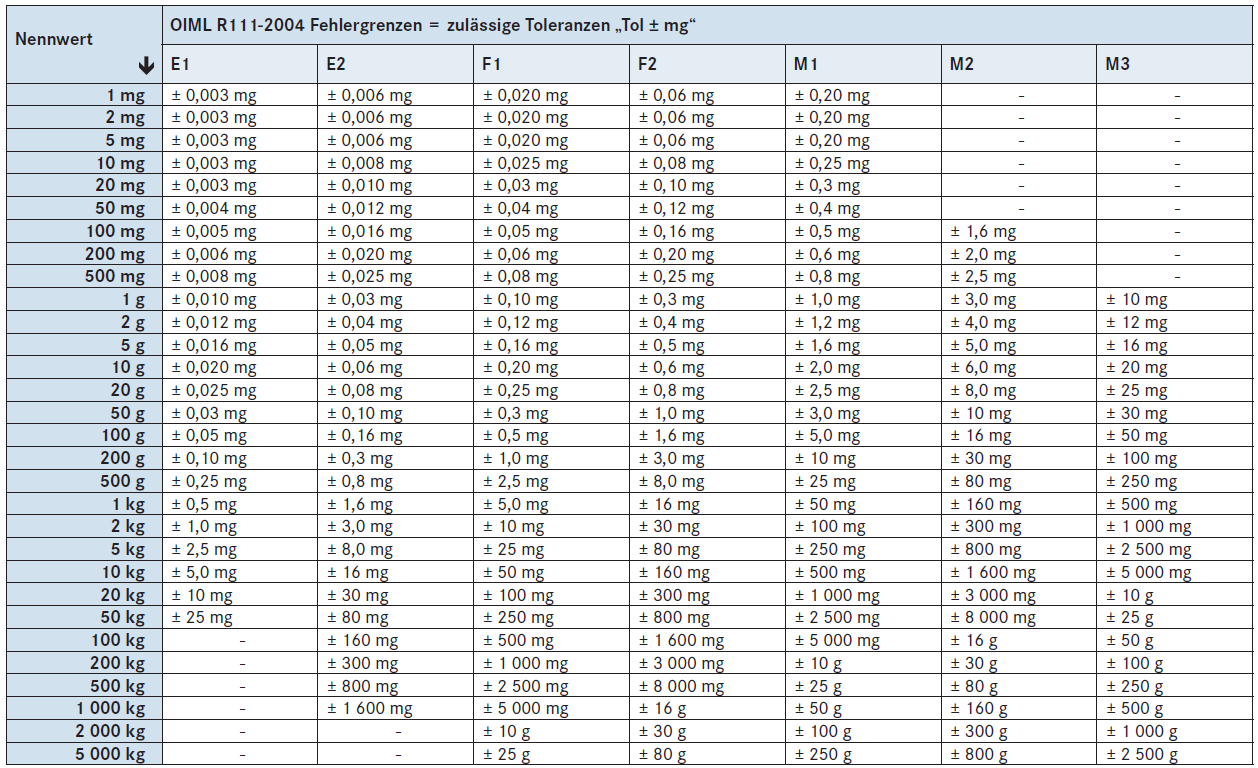Select the 1 mg row label

(125, 96)
